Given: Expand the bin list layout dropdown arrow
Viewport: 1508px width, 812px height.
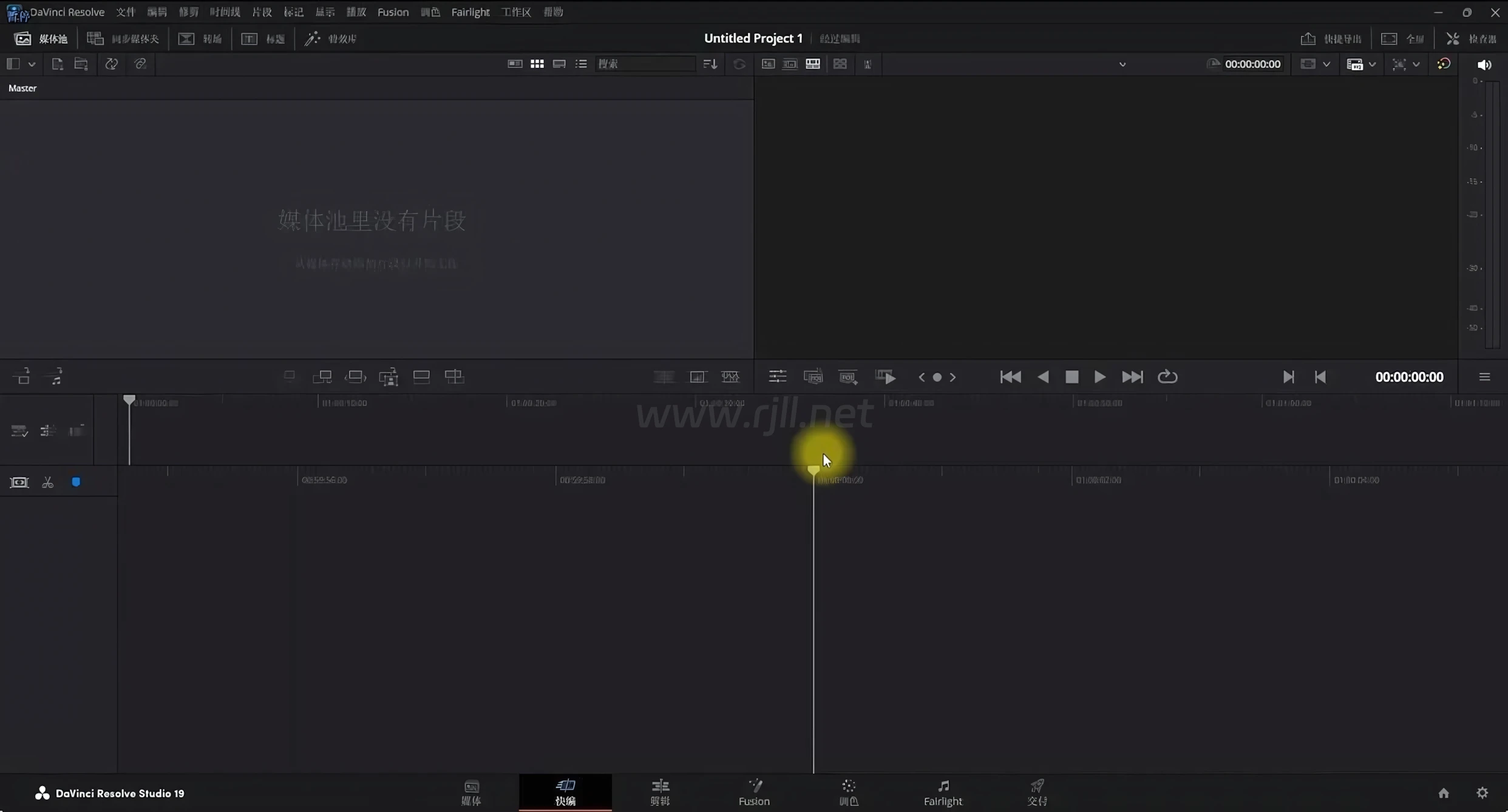Looking at the screenshot, I should click(32, 64).
